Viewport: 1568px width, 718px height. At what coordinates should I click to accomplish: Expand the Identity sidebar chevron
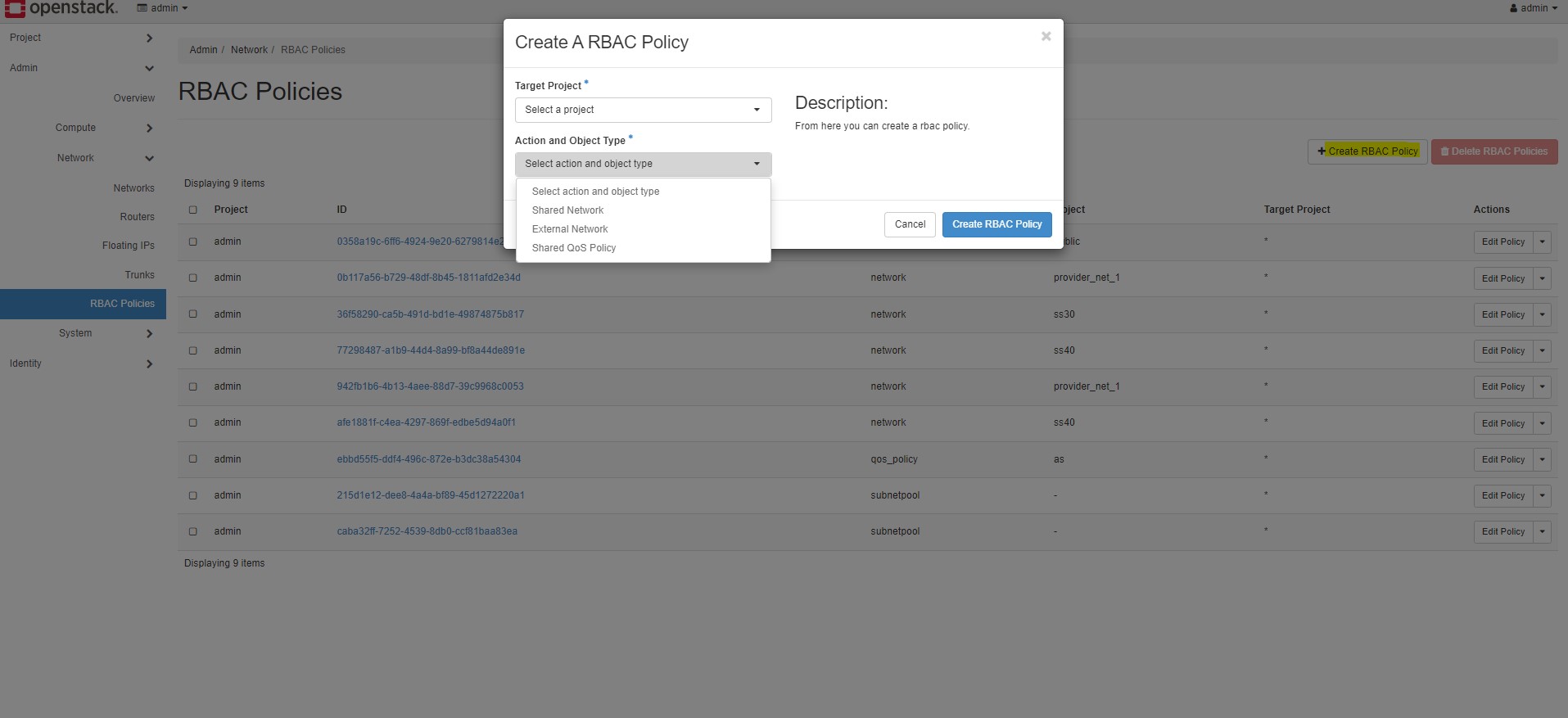tap(149, 364)
